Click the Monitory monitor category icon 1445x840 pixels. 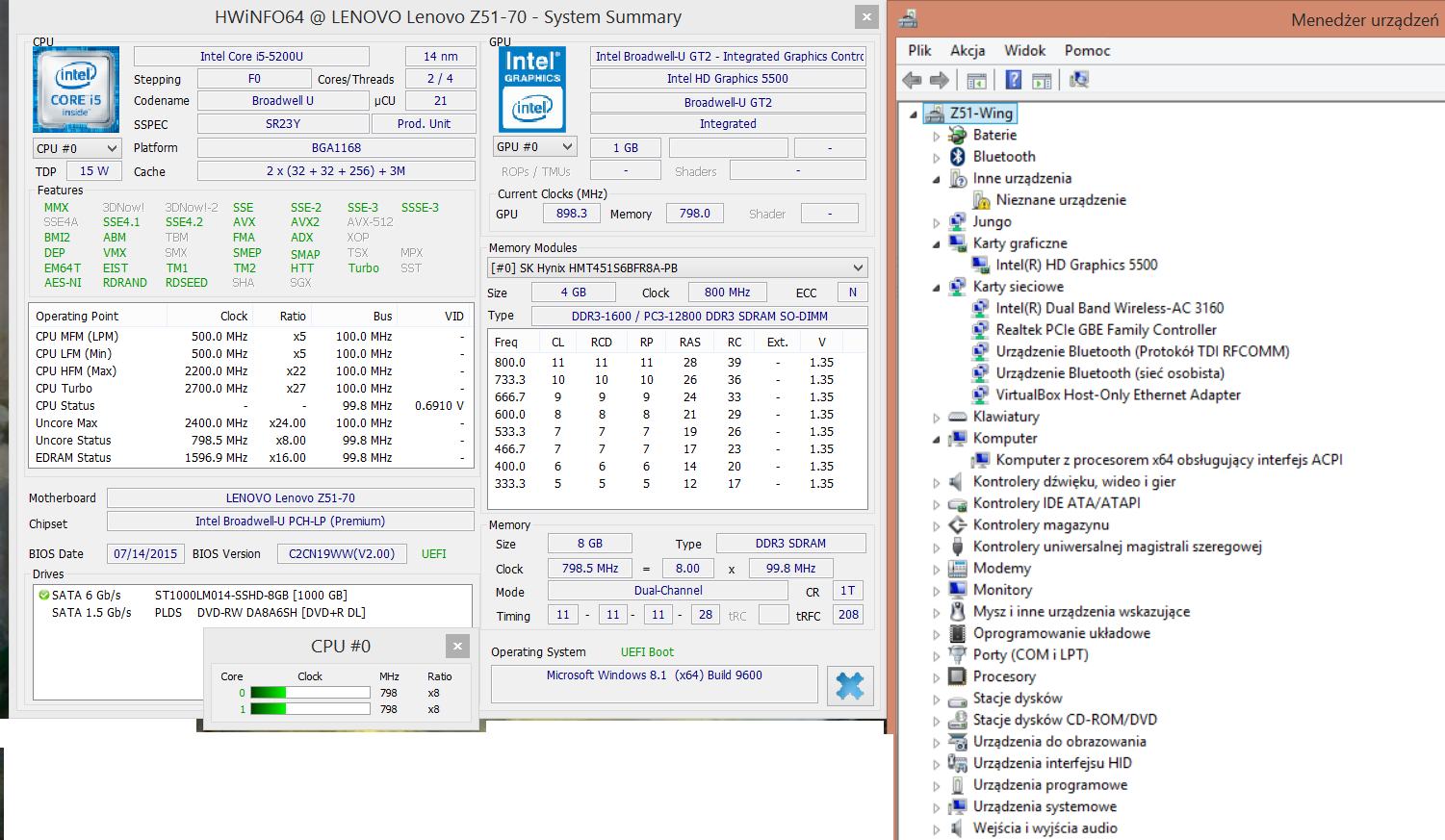tap(958, 590)
